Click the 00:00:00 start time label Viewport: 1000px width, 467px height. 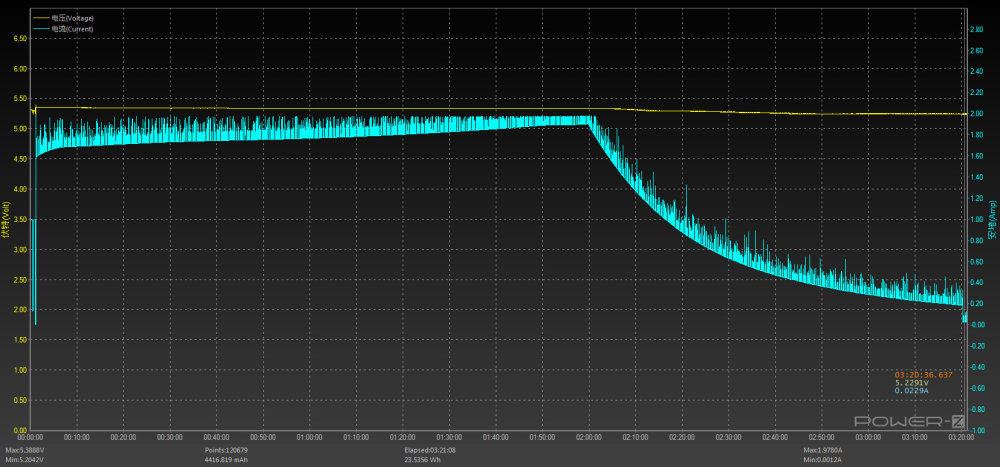pos(30,437)
